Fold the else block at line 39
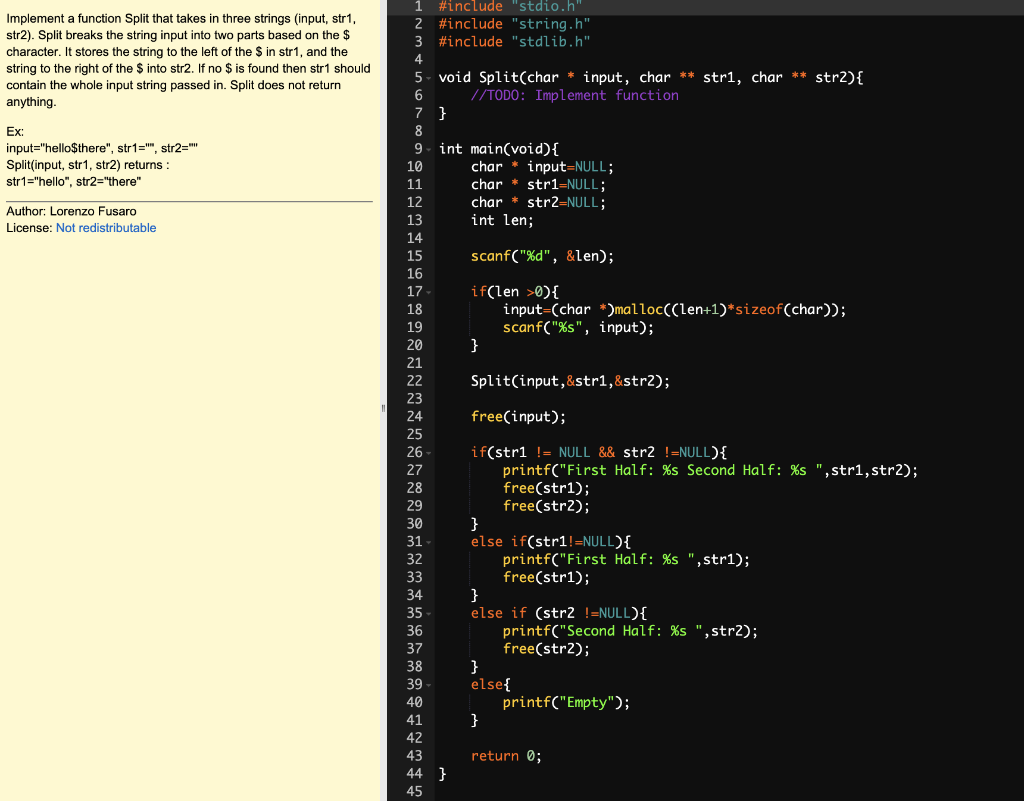The image size is (1024, 801). coord(429,685)
